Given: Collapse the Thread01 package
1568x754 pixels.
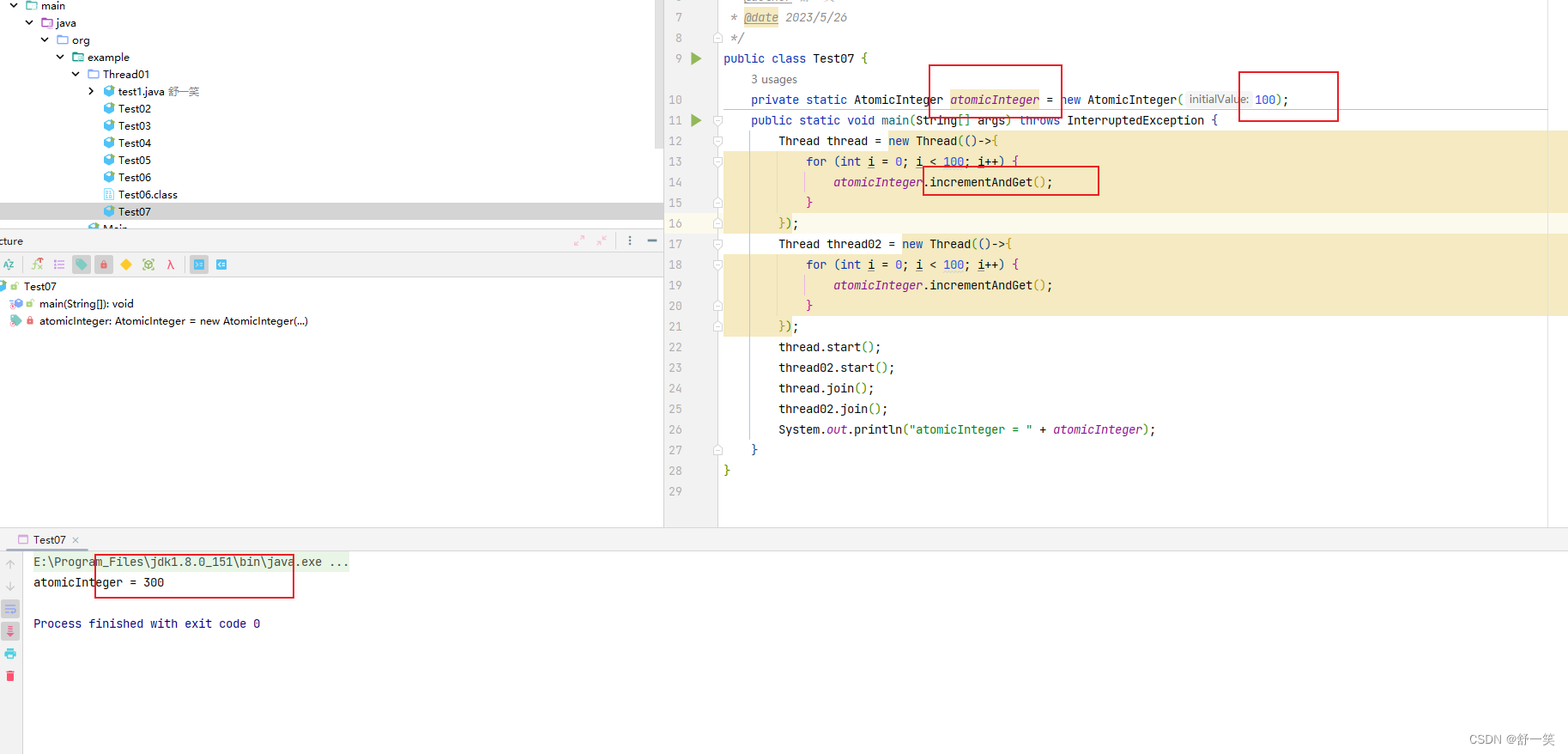Looking at the screenshot, I should (x=76, y=74).
